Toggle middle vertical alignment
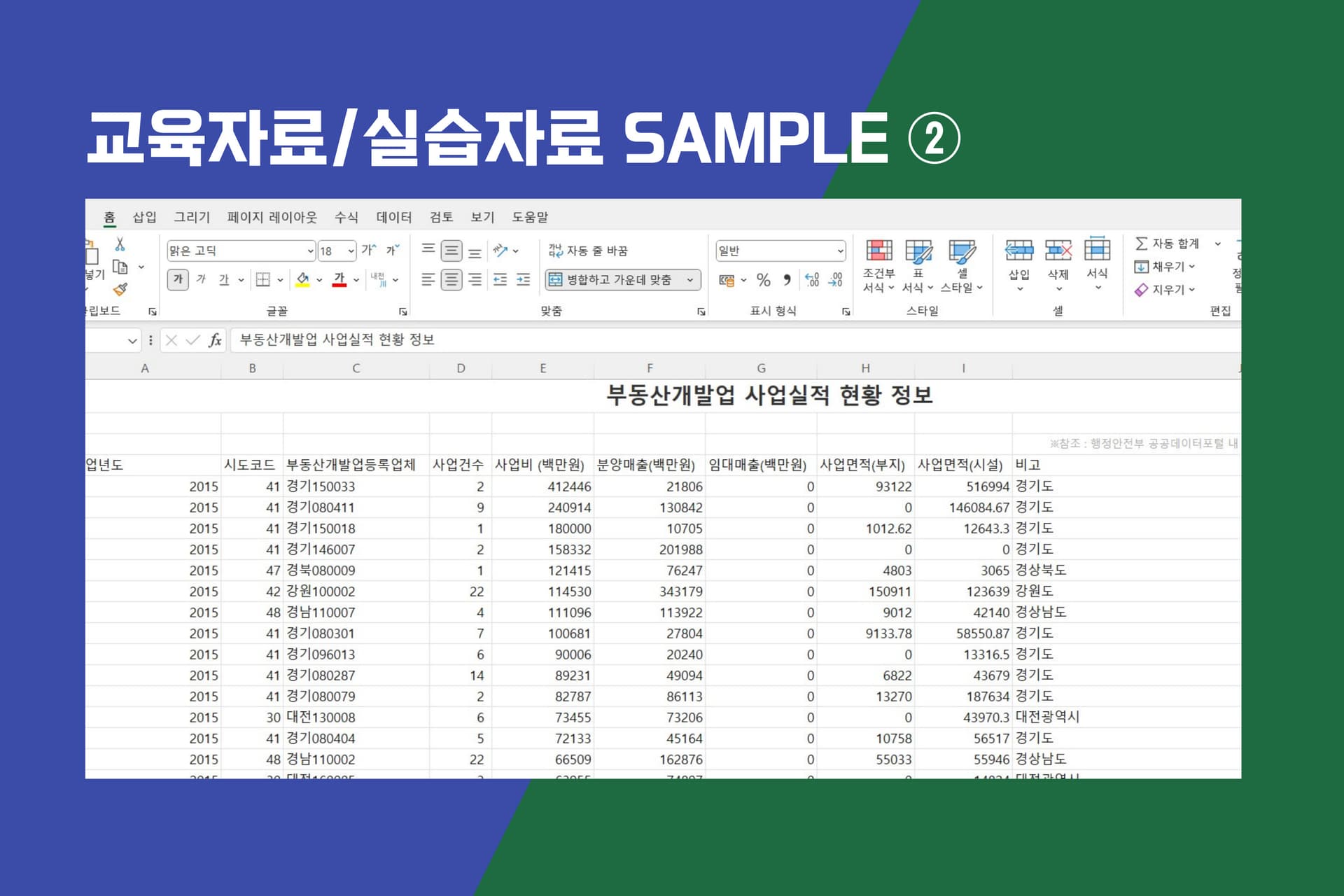 [x=451, y=250]
